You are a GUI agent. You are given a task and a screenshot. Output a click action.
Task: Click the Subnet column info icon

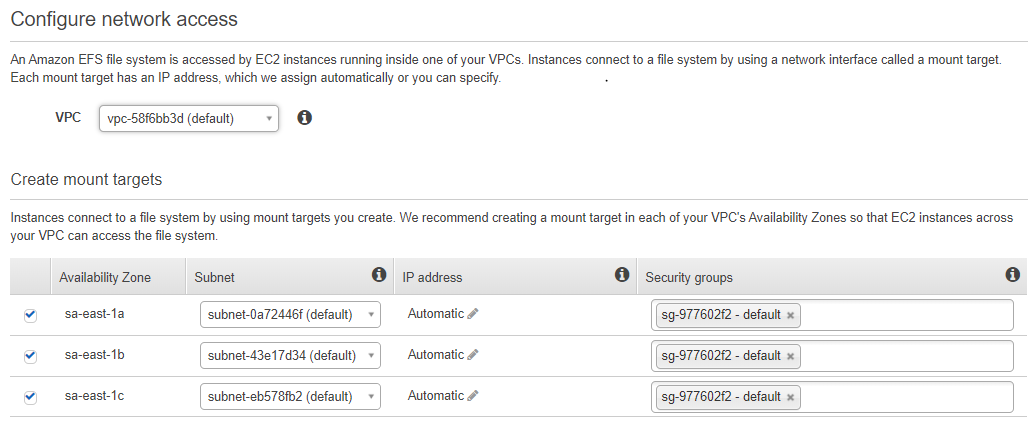click(x=379, y=275)
